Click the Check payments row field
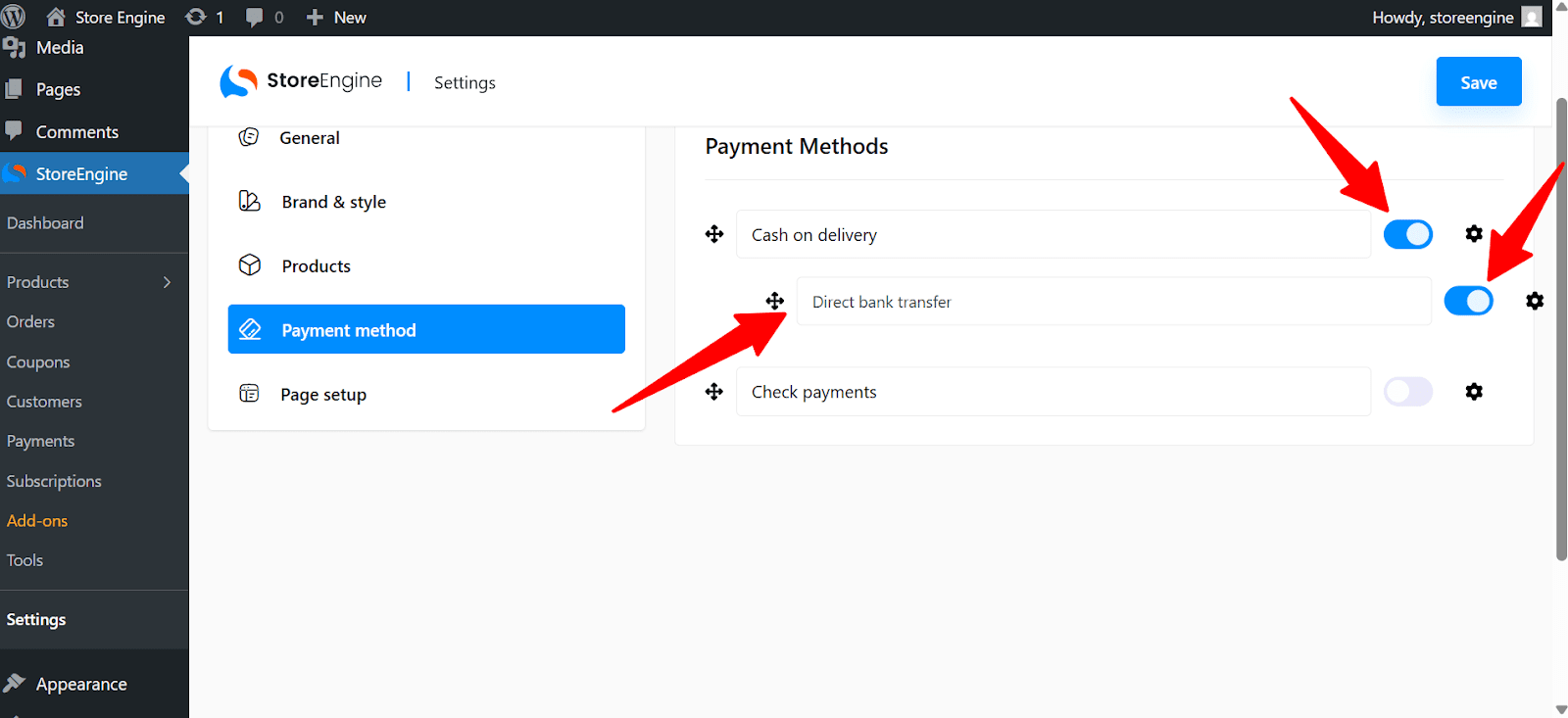Image resolution: width=1568 pixels, height=718 pixels. 1053,392
